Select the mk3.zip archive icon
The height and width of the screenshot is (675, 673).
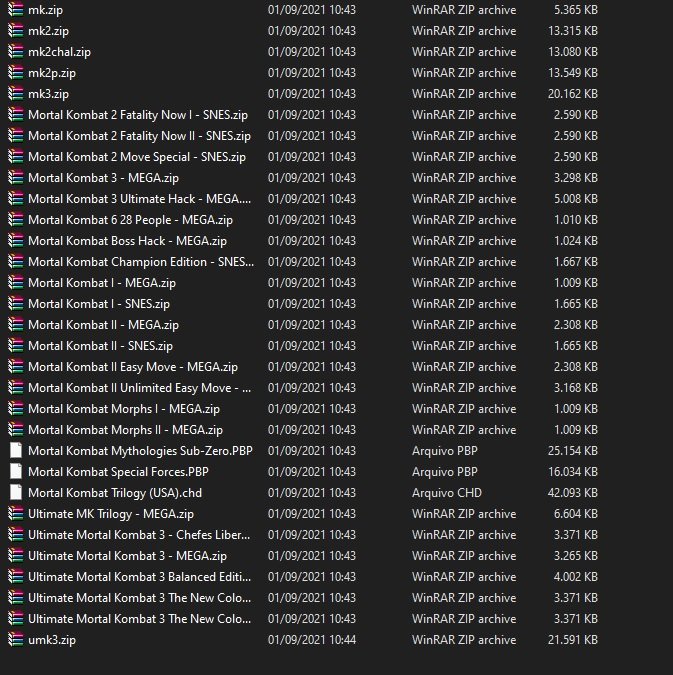click(16, 93)
